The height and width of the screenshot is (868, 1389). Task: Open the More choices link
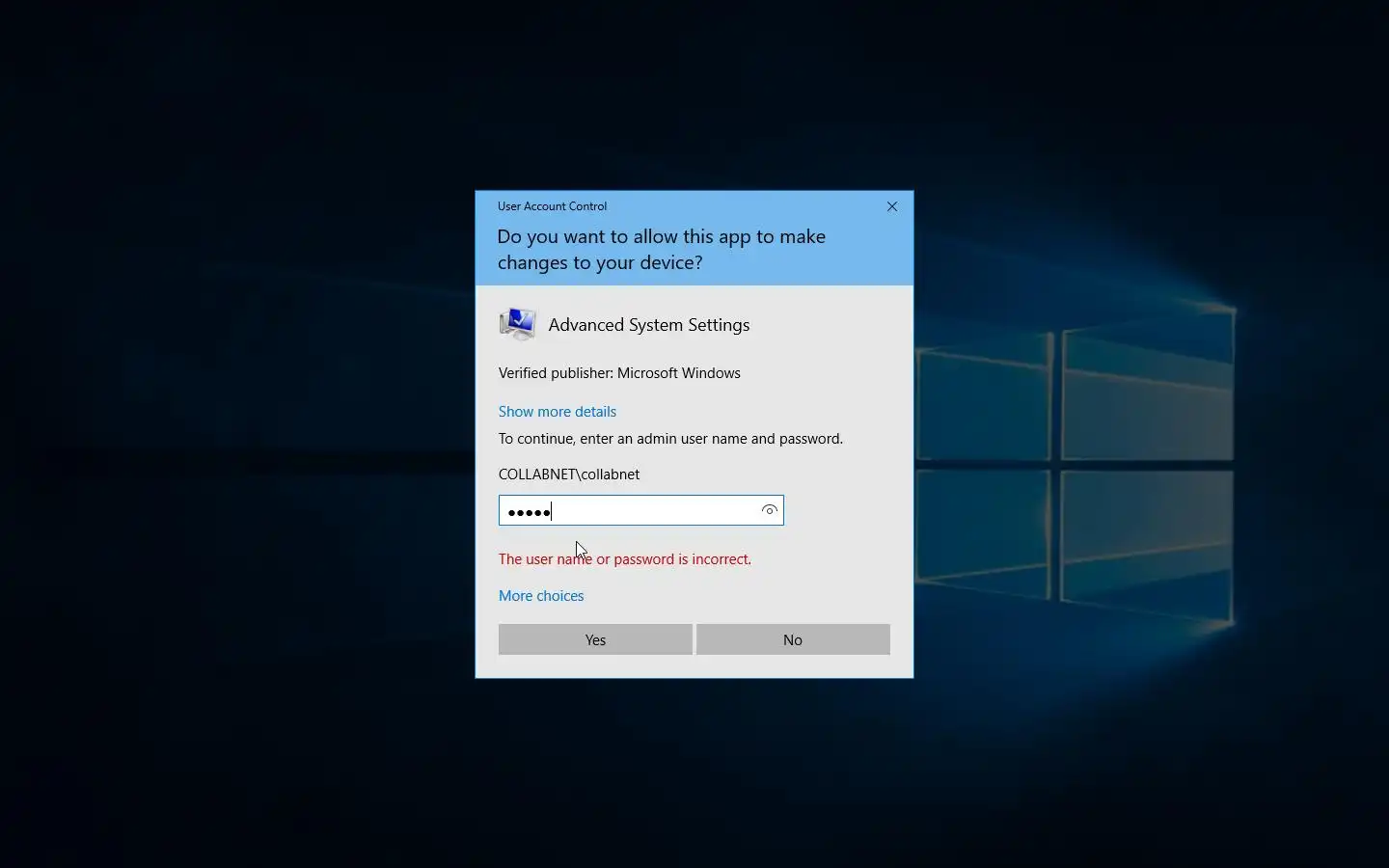pyautogui.click(x=541, y=596)
